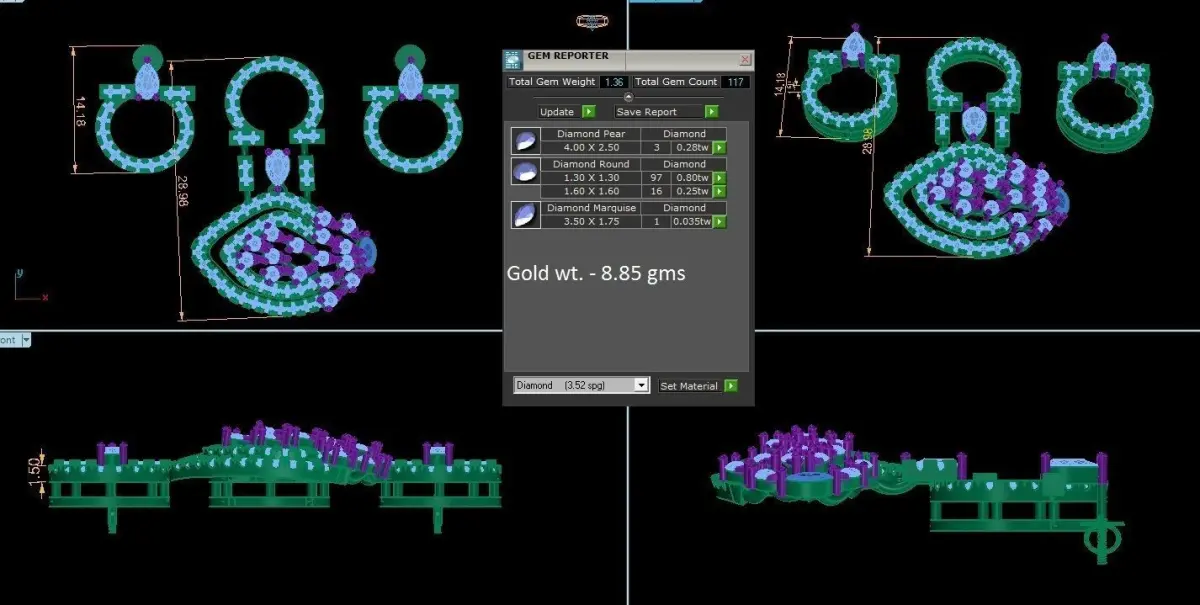
Task: Click the green arrow next to Save Report
Action: [711, 112]
